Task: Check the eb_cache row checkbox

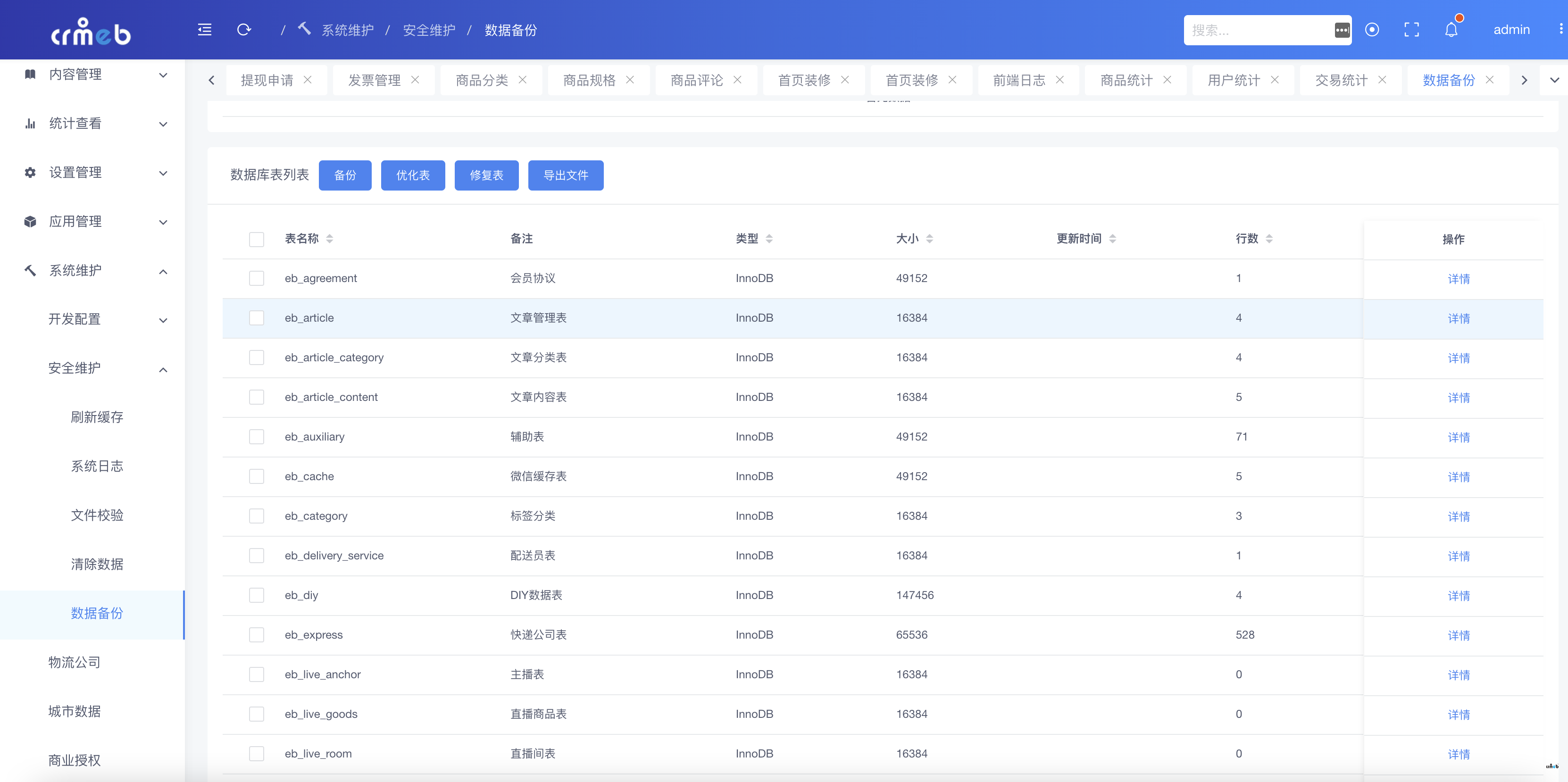Action: click(x=256, y=476)
